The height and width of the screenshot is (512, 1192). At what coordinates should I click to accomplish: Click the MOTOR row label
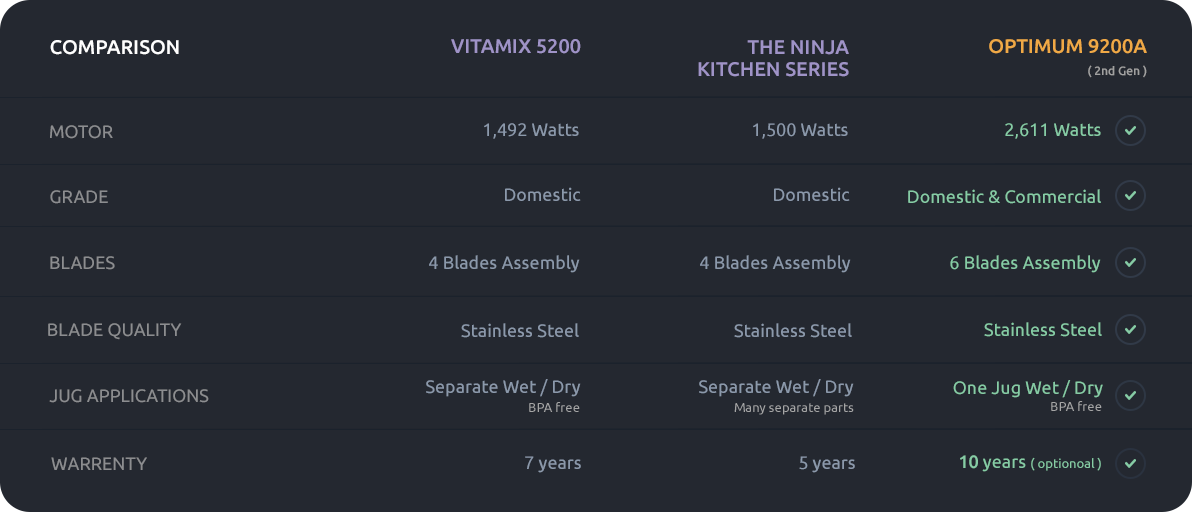coord(81,132)
